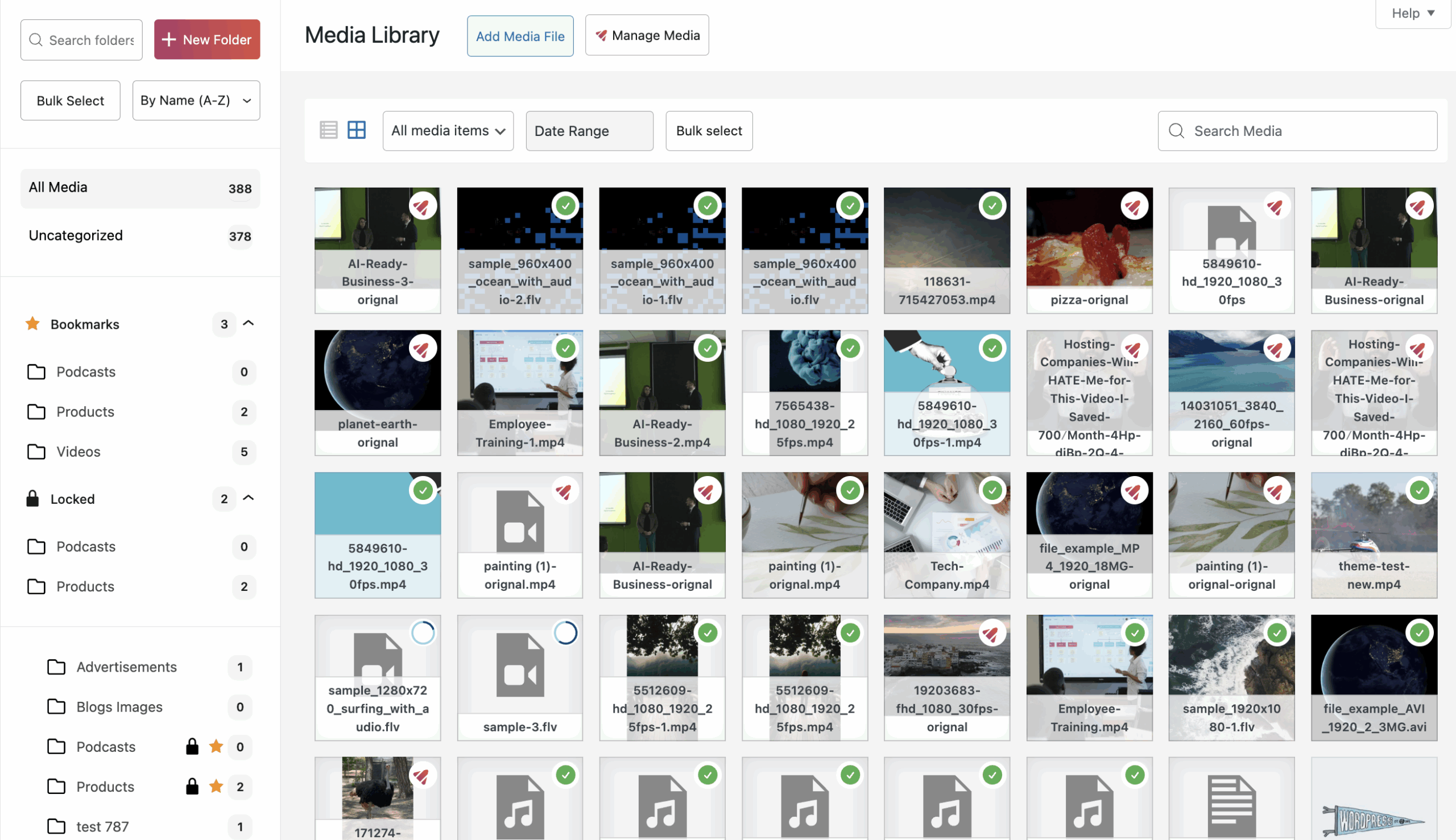Click Add Media File button
Viewport: 1456px width, 840px height.
[x=520, y=36]
